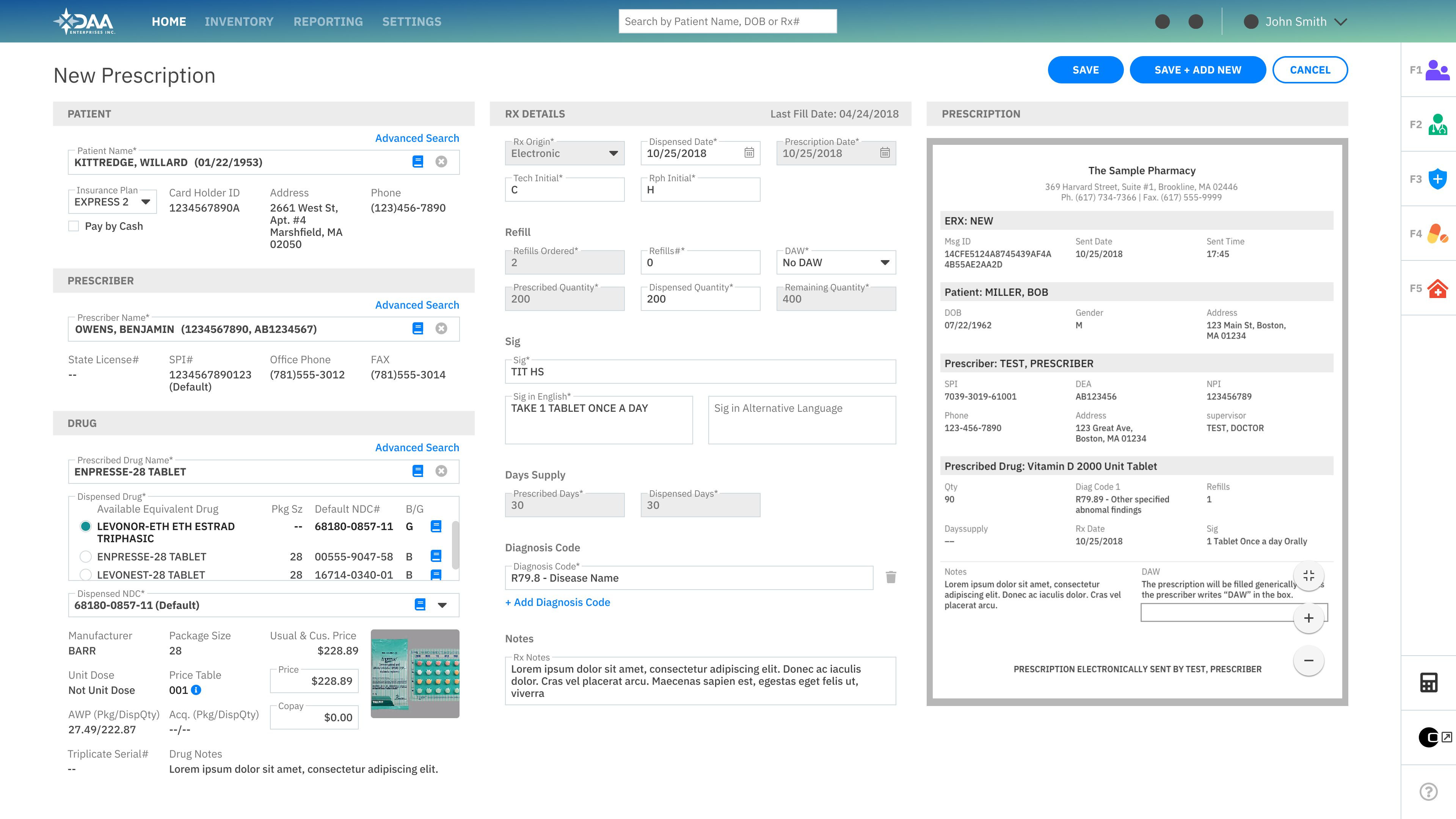The height and width of the screenshot is (819, 1456).
Task: Open the Insurance Plan EXPRESS 2 dropdown
Action: coord(146,201)
